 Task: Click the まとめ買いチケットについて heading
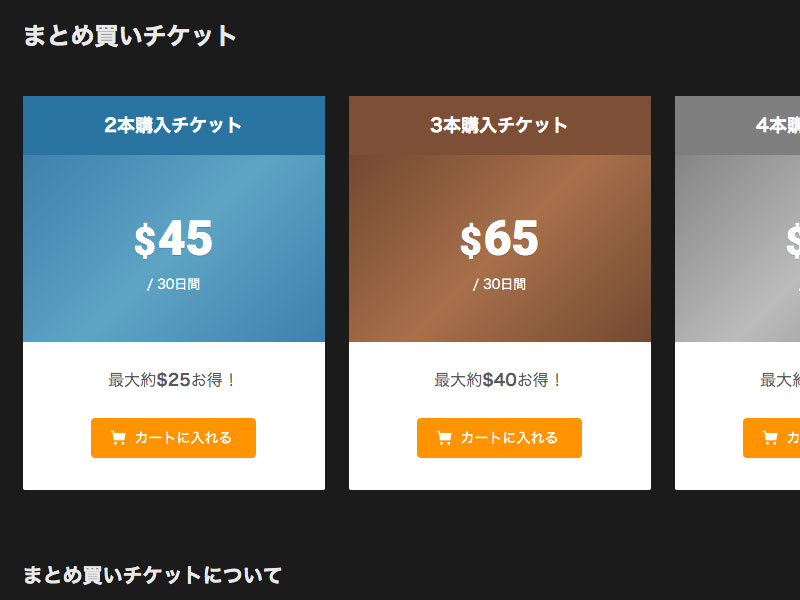coord(152,575)
